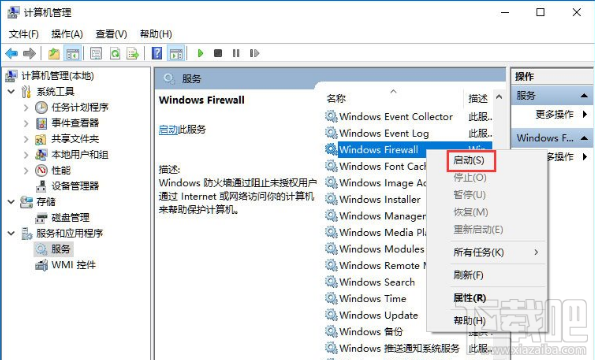Toggle the Show/Hide Action Pane icon

[176, 53]
